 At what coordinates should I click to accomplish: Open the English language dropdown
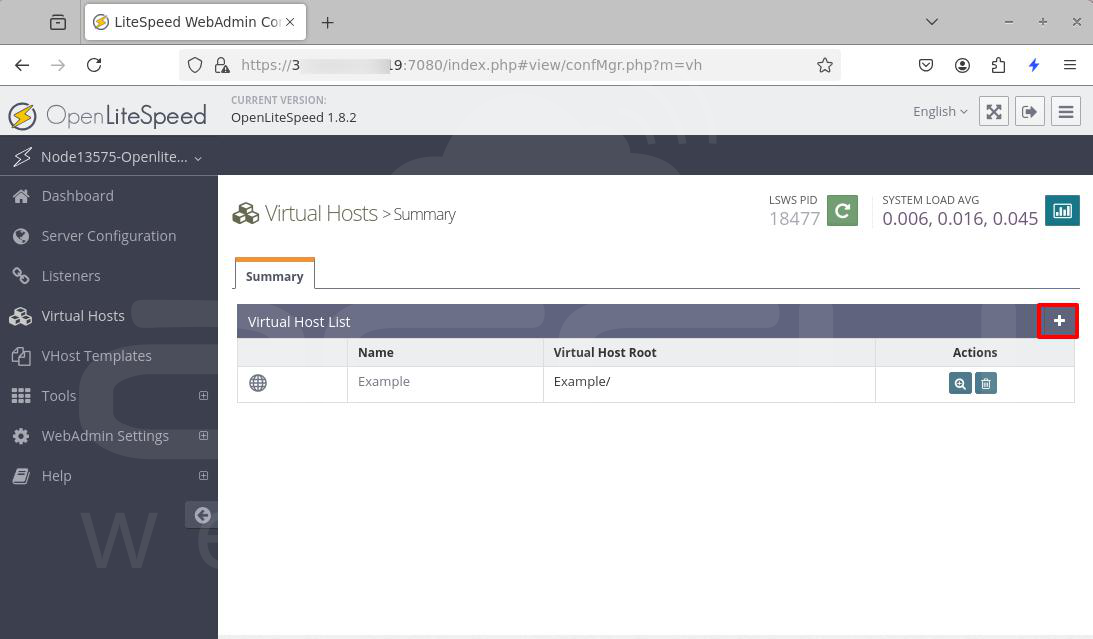coord(940,111)
